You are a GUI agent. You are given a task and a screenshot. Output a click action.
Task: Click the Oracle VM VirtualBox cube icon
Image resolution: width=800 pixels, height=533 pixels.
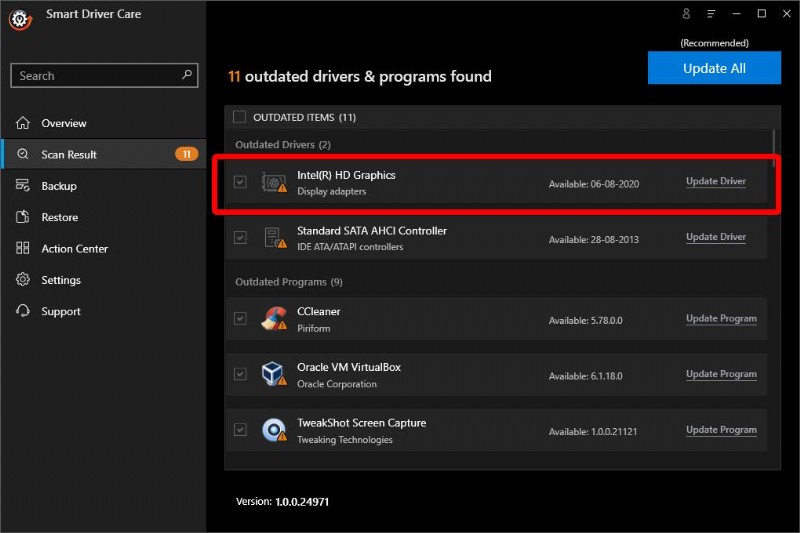point(274,374)
